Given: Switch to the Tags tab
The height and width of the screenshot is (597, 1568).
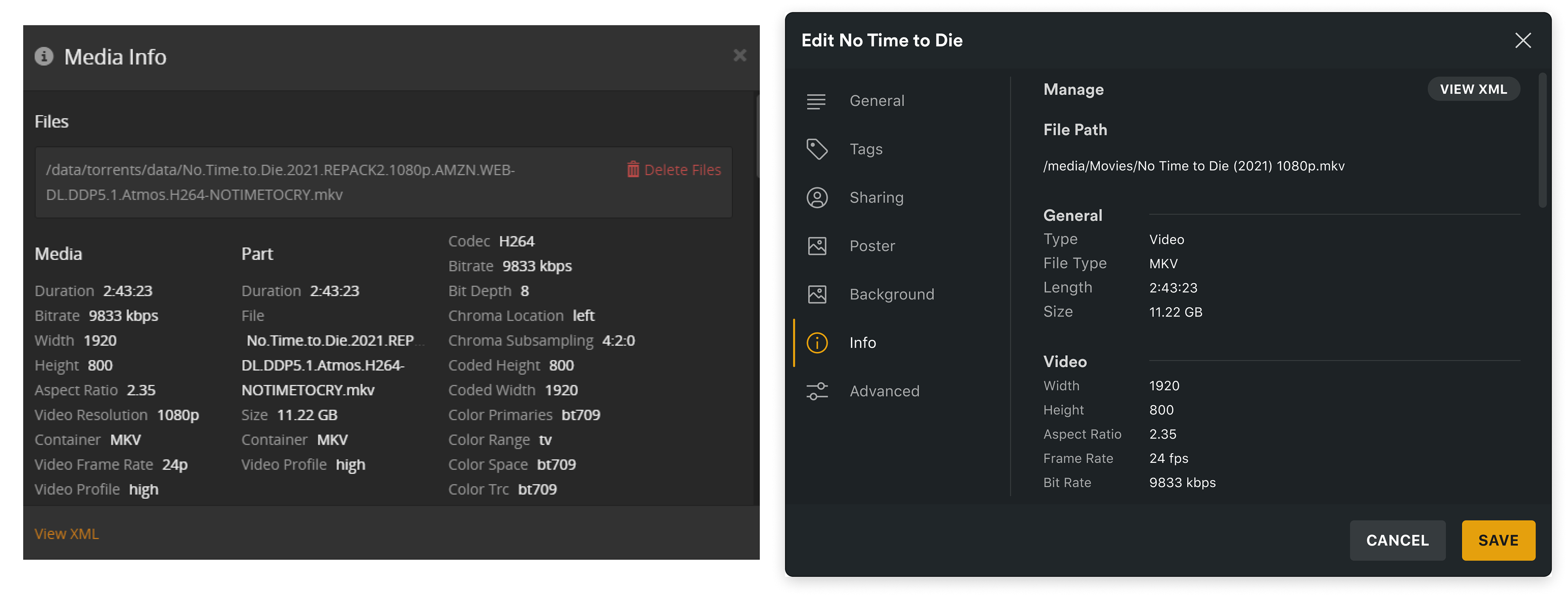Looking at the screenshot, I should (866, 149).
